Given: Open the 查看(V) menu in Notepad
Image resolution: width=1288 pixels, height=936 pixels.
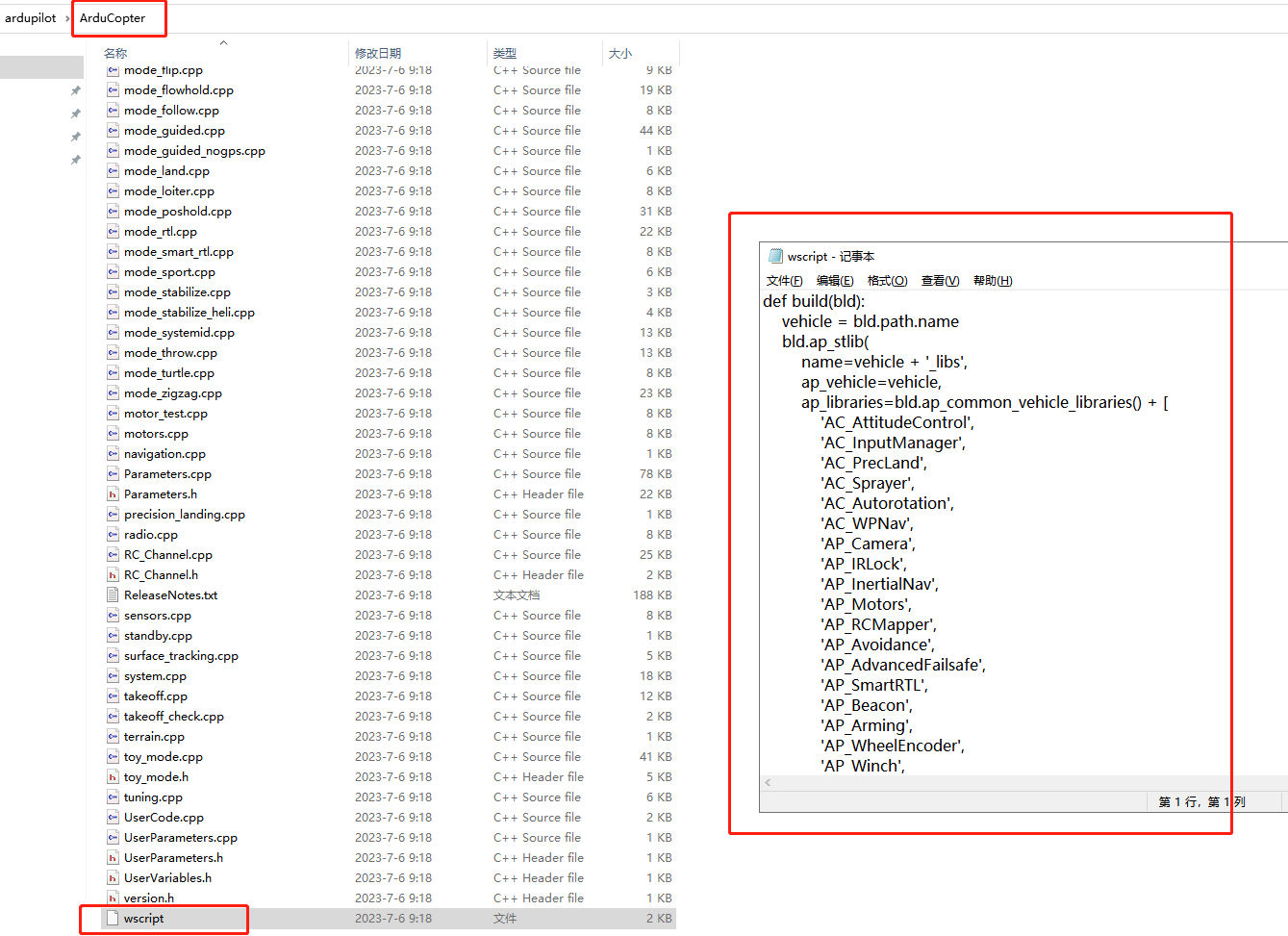Looking at the screenshot, I should pyautogui.click(x=940, y=281).
